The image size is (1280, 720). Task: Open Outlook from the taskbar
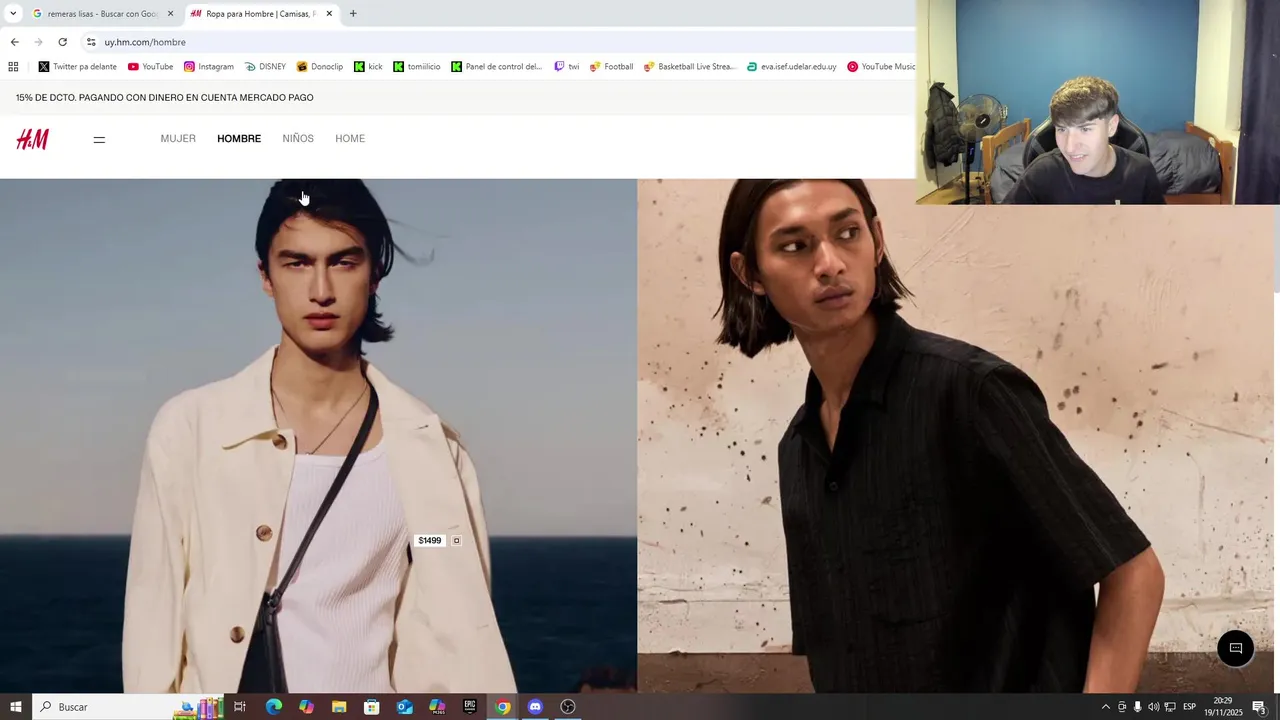404,707
